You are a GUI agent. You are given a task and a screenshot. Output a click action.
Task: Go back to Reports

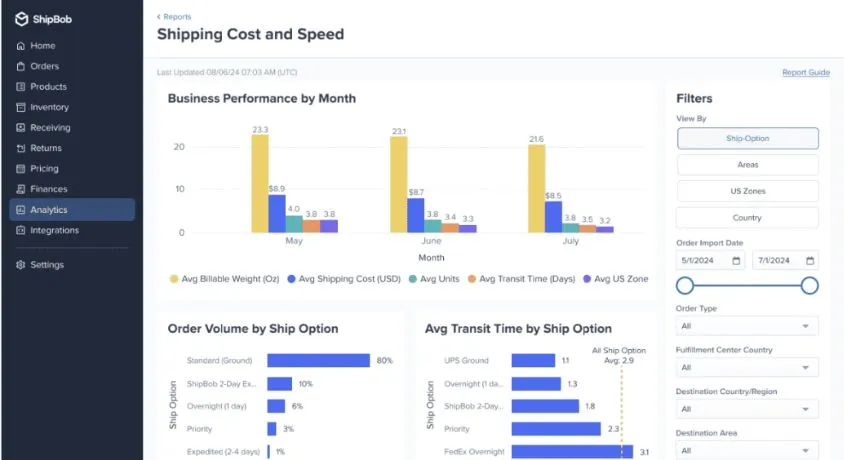point(174,17)
